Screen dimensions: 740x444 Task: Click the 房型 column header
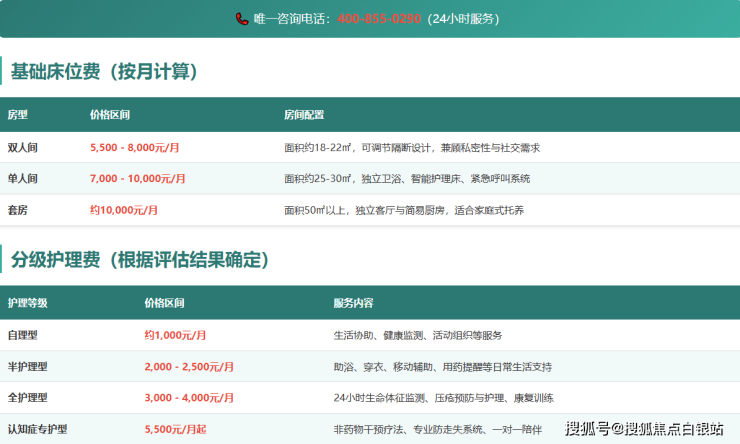(19, 115)
